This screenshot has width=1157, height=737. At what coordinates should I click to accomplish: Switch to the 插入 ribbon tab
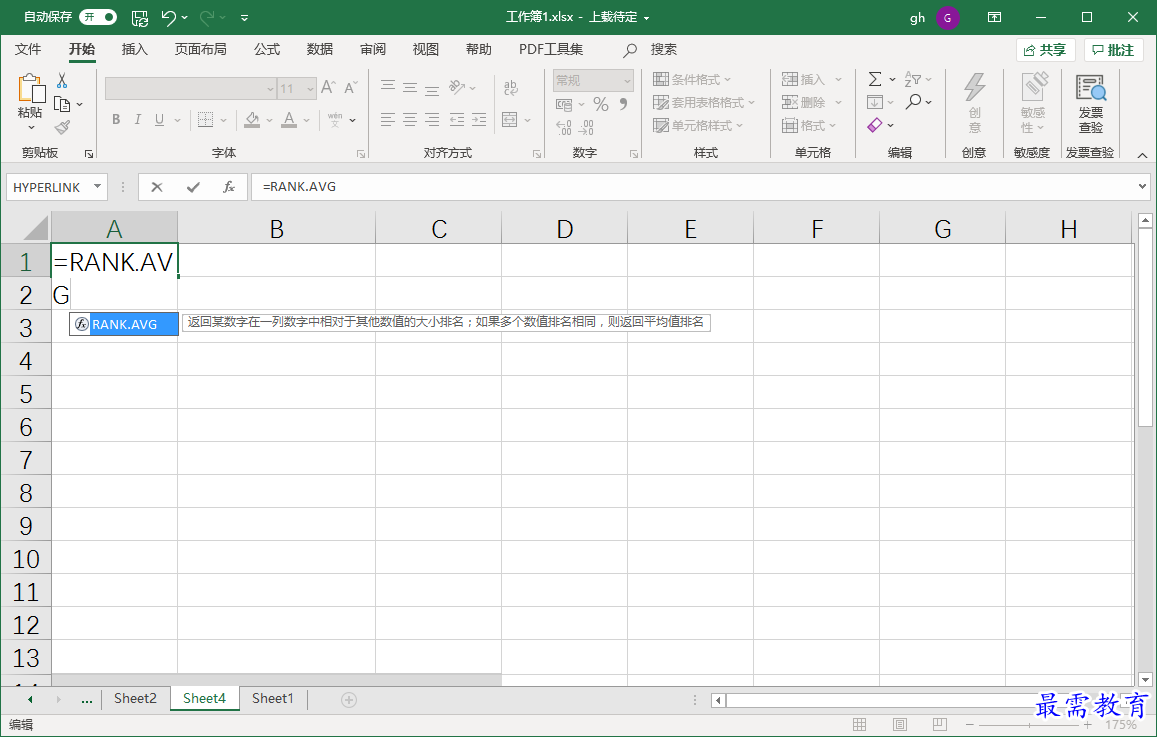point(134,49)
